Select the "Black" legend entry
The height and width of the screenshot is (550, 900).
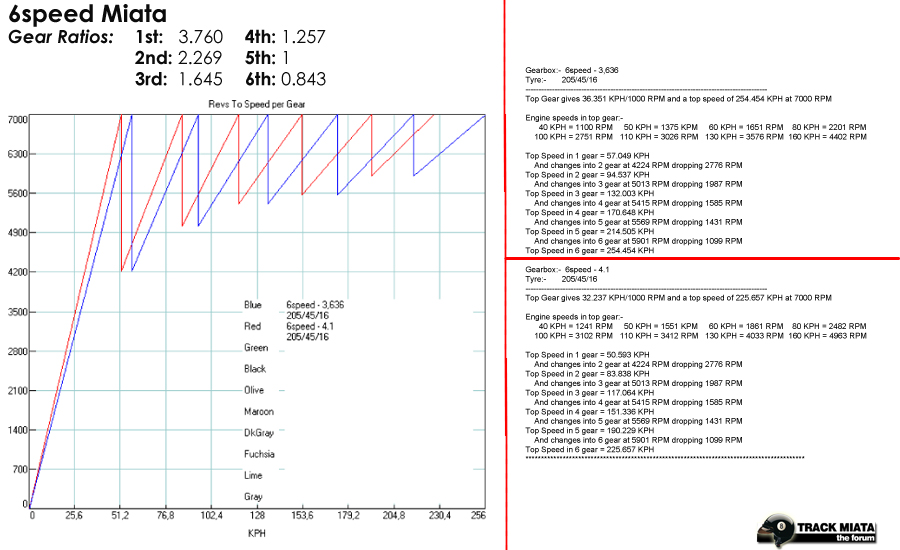(x=255, y=369)
